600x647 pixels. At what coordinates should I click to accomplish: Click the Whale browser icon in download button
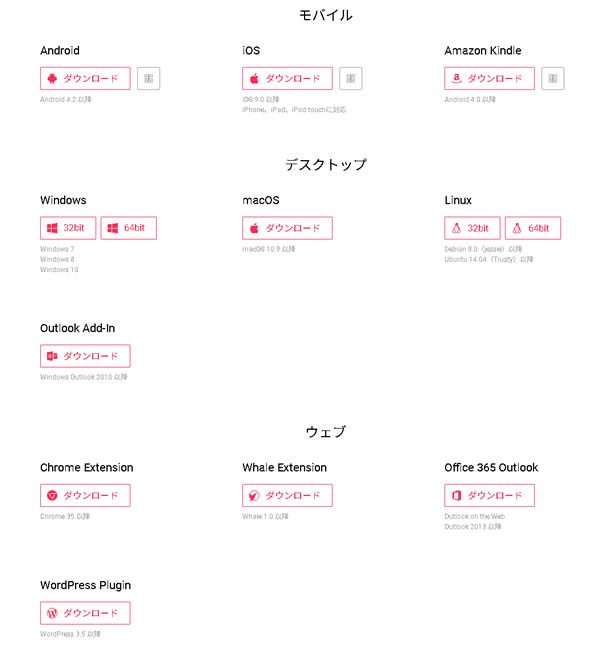[x=254, y=495]
